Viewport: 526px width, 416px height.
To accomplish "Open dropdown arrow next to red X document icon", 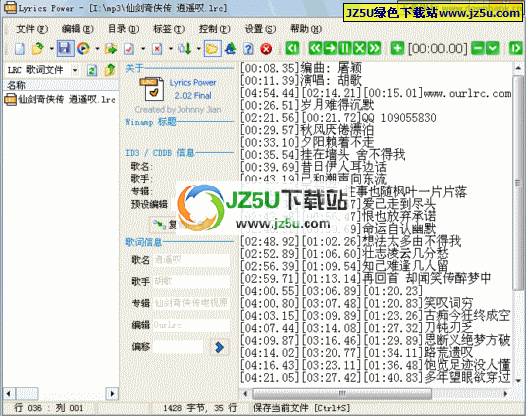I will click(171, 49).
